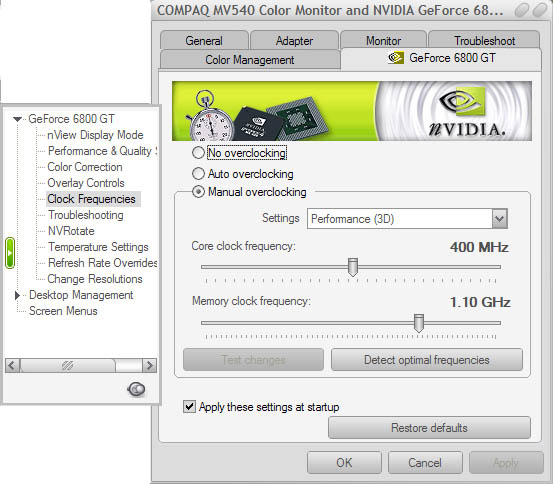The width and height of the screenshot is (553, 484).
Task: Select Change Resolutions tree item
Action: pos(95,279)
